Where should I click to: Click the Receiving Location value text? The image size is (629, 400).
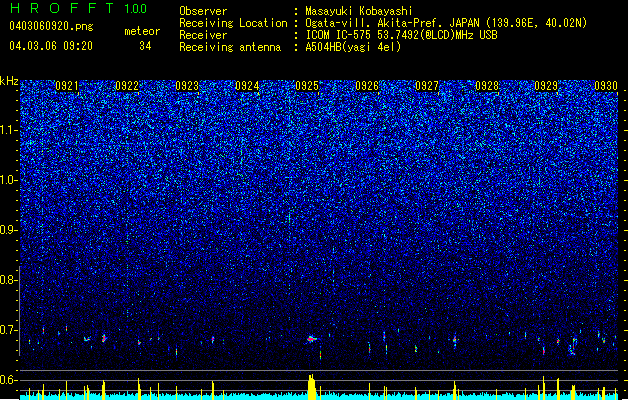[446, 23]
